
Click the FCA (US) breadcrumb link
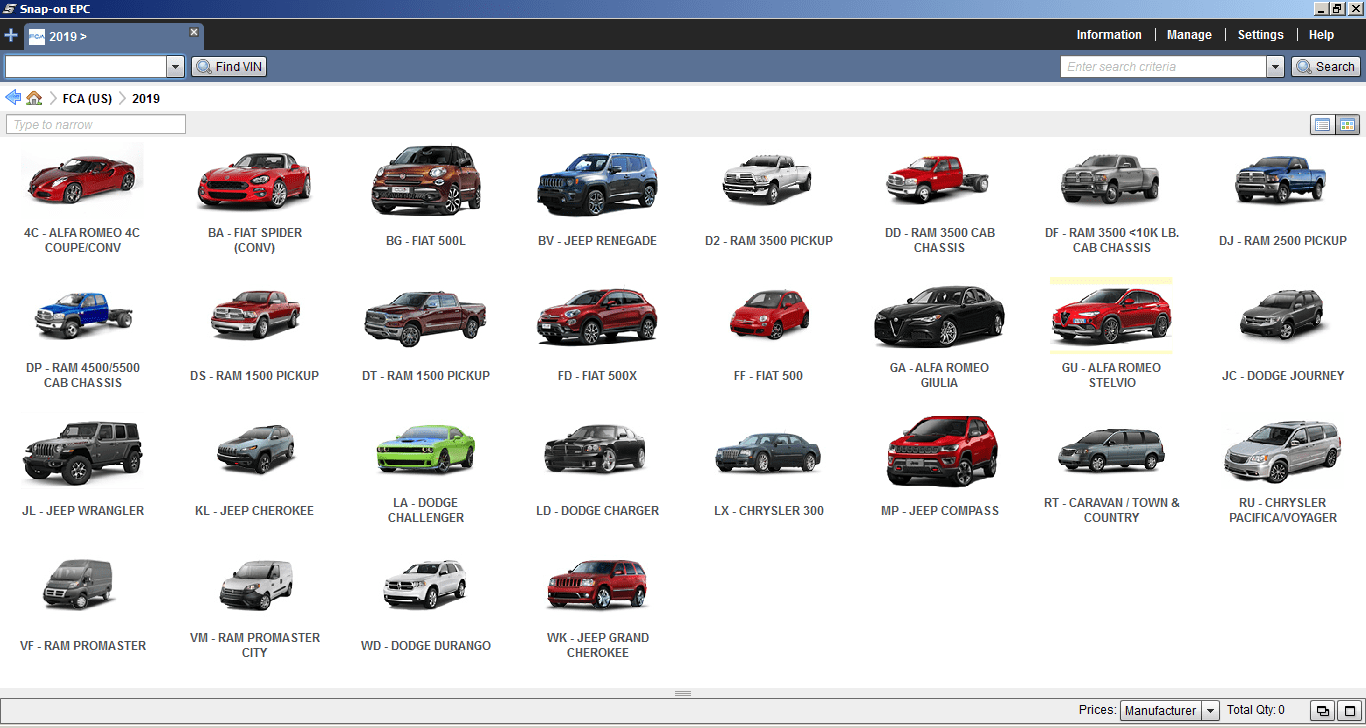86,98
